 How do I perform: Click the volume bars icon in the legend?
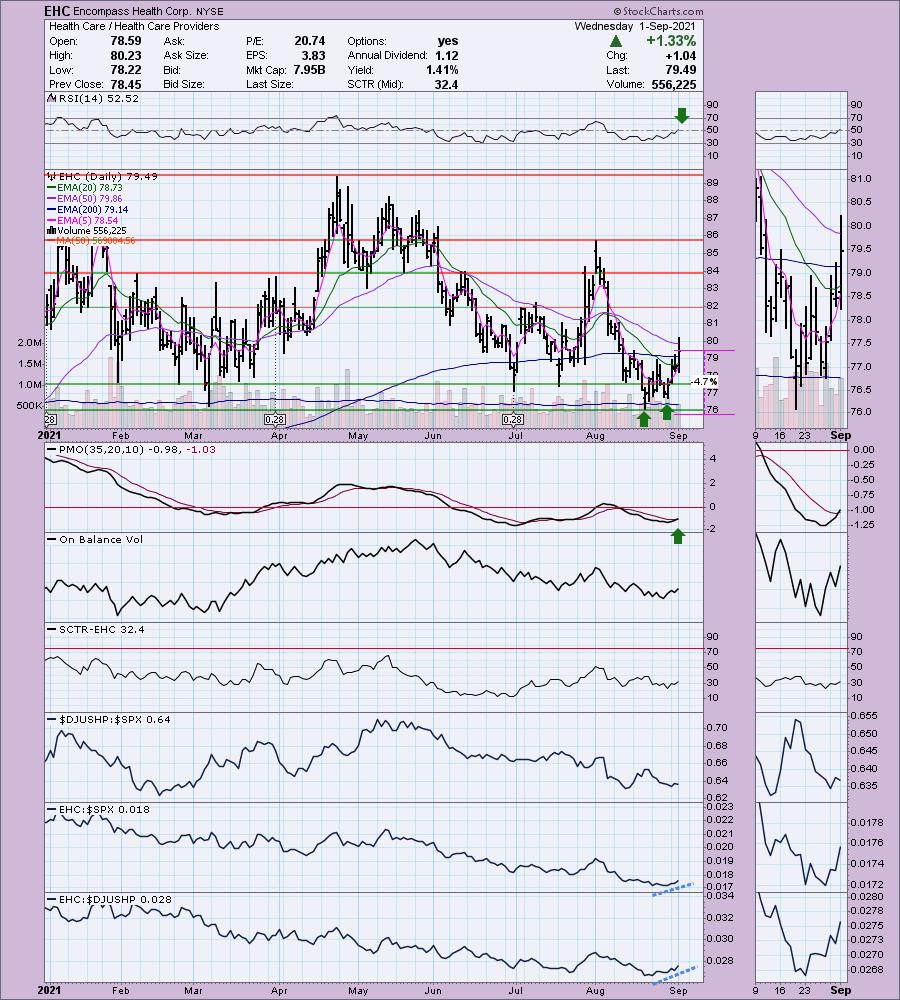(52, 230)
